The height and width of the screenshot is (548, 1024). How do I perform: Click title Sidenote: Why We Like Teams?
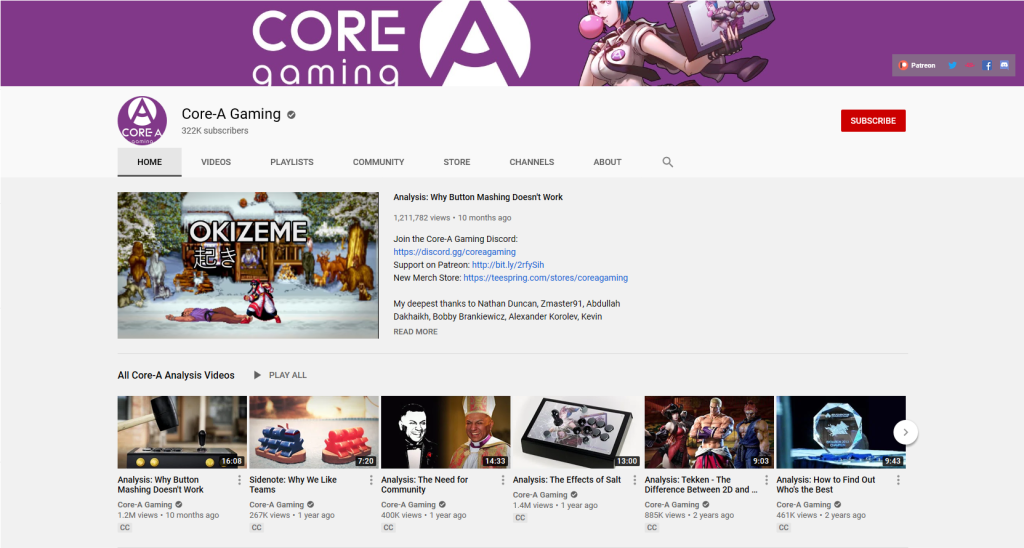point(293,485)
